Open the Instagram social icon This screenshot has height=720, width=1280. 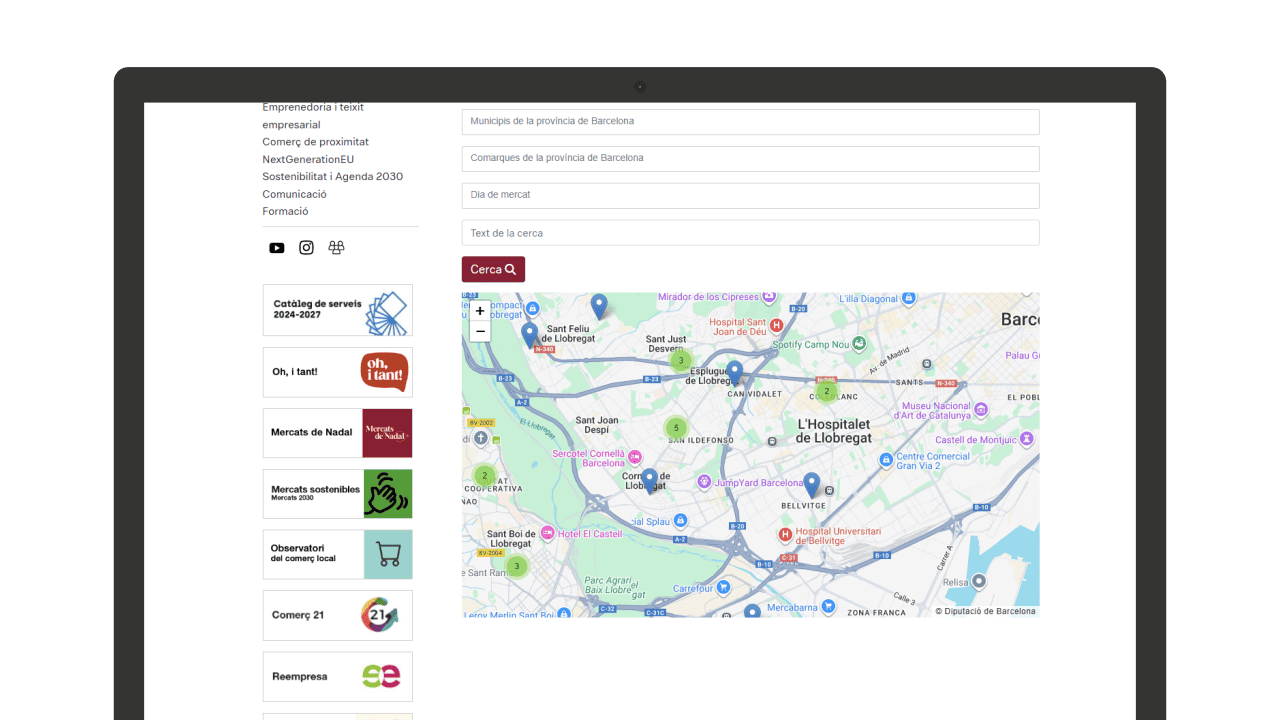coord(307,248)
